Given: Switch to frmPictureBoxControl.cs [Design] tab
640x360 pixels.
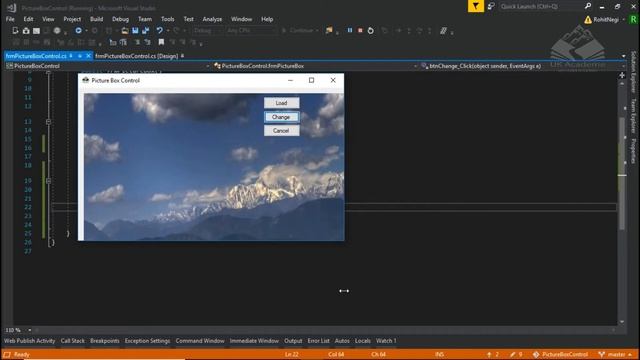Looking at the screenshot, I should (x=136, y=56).
